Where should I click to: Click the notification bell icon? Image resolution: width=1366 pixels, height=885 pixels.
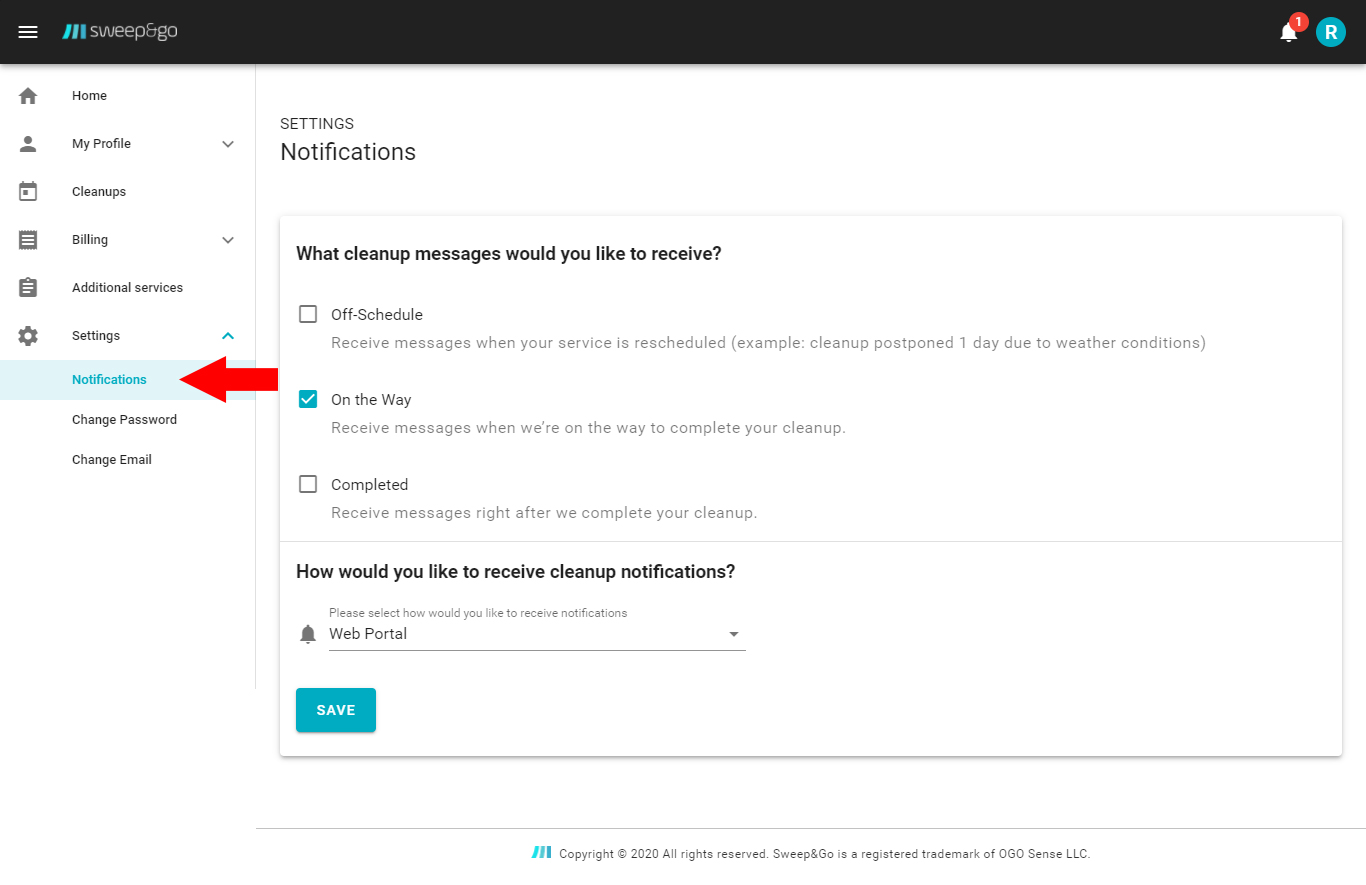click(1288, 33)
